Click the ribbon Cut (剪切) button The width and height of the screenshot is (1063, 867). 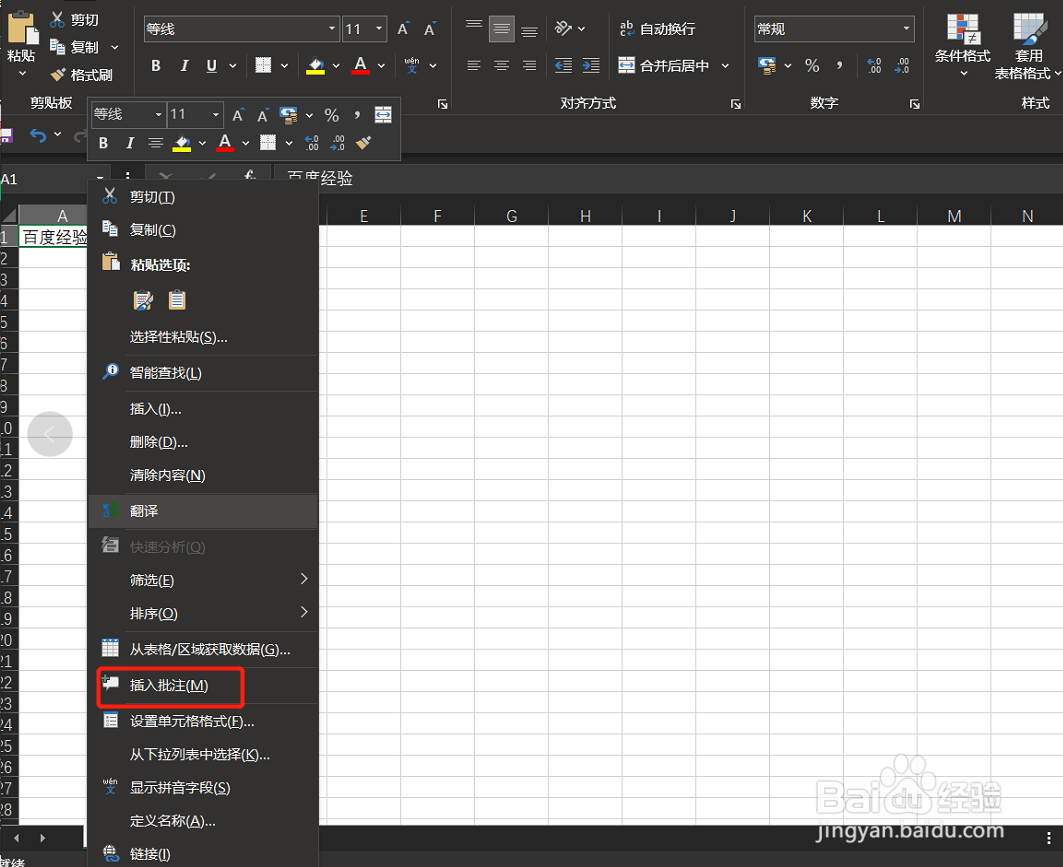pos(75,20)
